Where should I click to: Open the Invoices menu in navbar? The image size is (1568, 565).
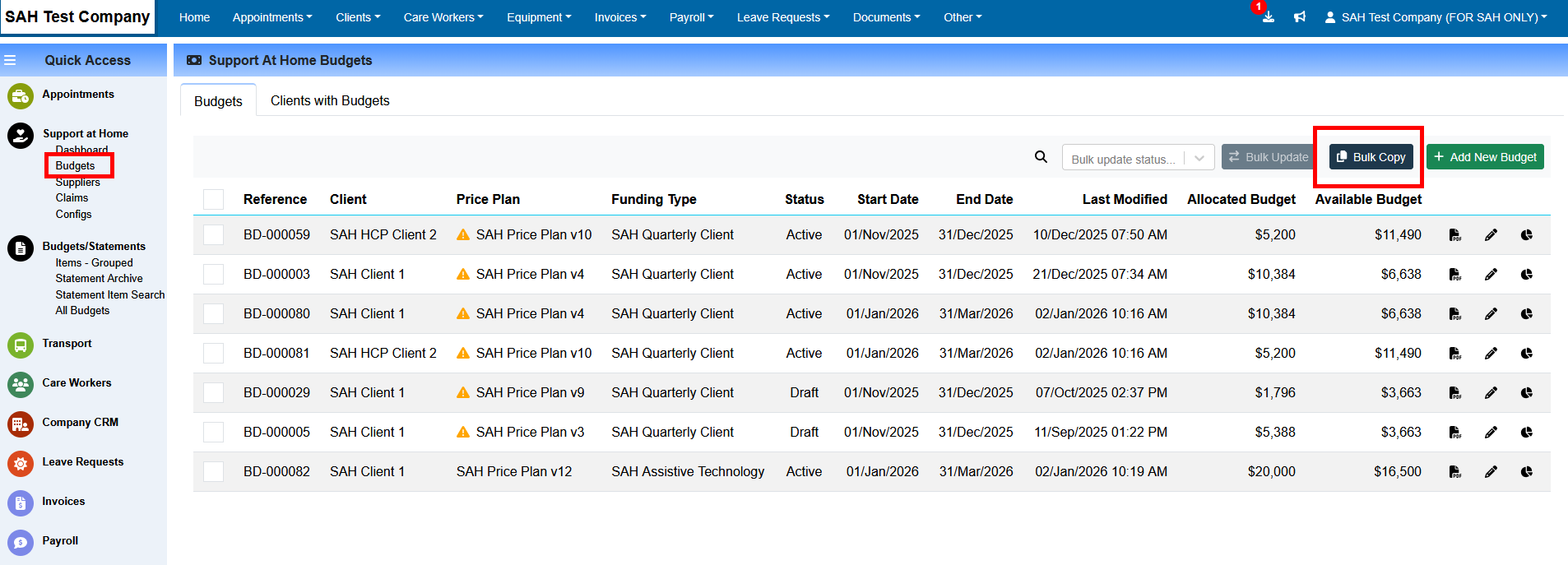(x=619, y=17)
